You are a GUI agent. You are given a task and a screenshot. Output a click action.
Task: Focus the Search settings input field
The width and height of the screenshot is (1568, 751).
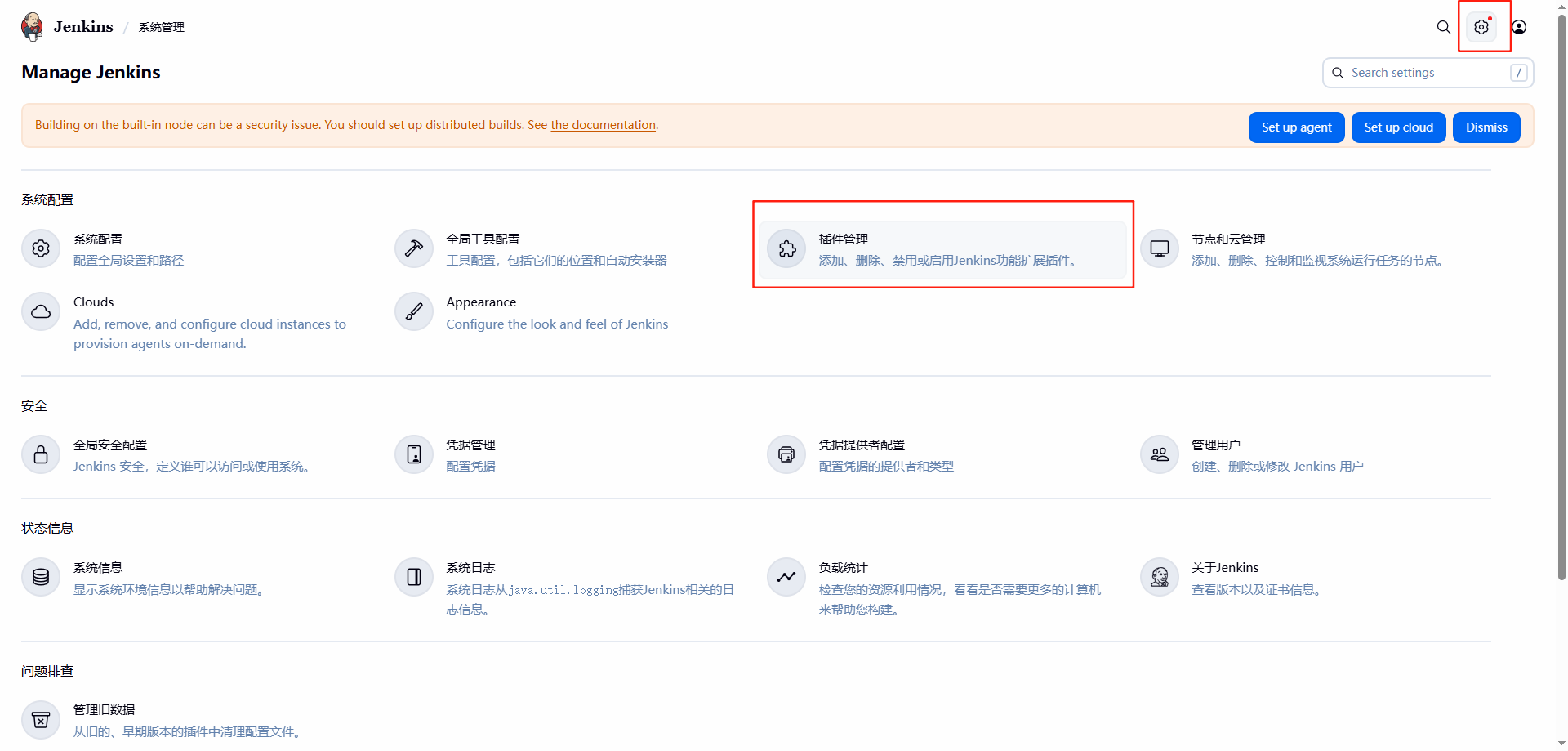coord(1428,73)
